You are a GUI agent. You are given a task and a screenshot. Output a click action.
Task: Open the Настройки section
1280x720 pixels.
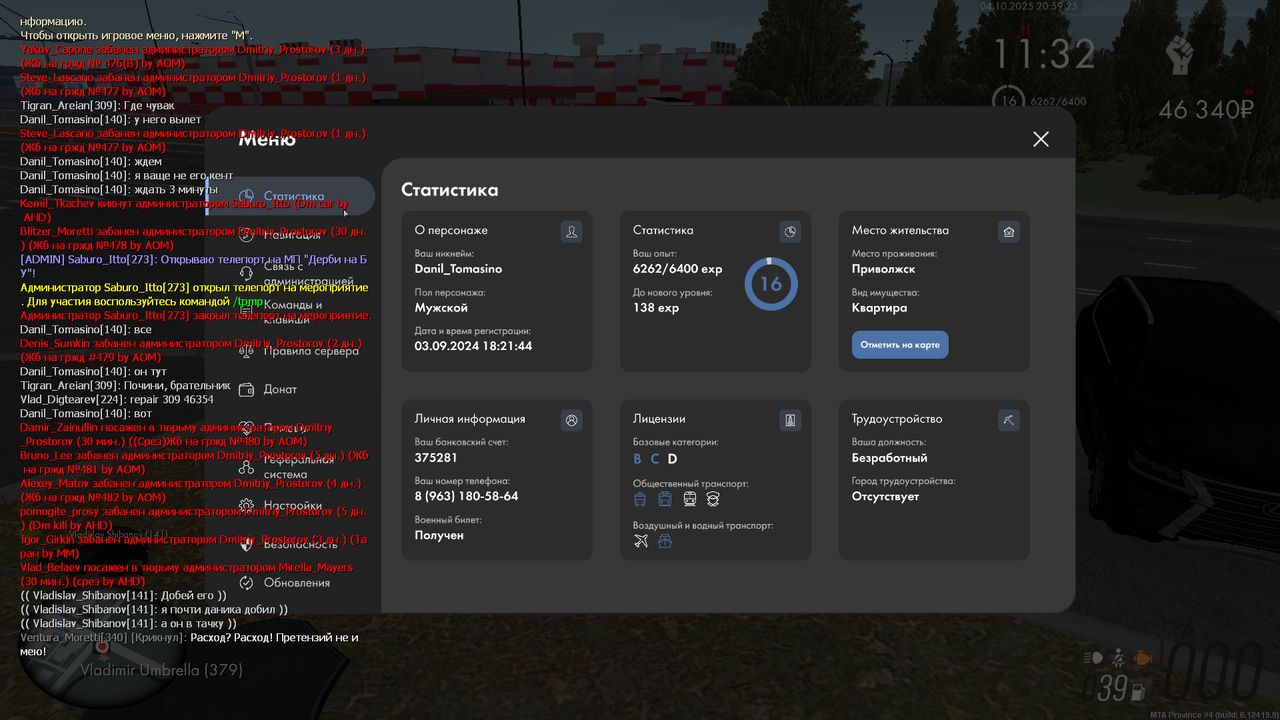(291, 506)
